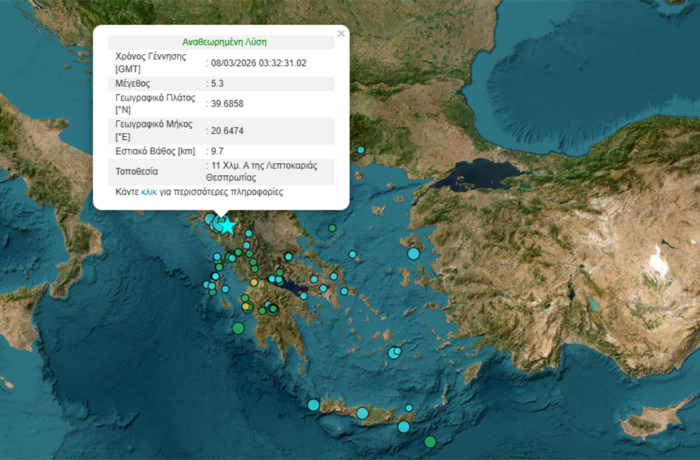The image size is (700, 460).
Task: Select large cyan marker near Turkey's west coast
Action: tap(413, 254)
